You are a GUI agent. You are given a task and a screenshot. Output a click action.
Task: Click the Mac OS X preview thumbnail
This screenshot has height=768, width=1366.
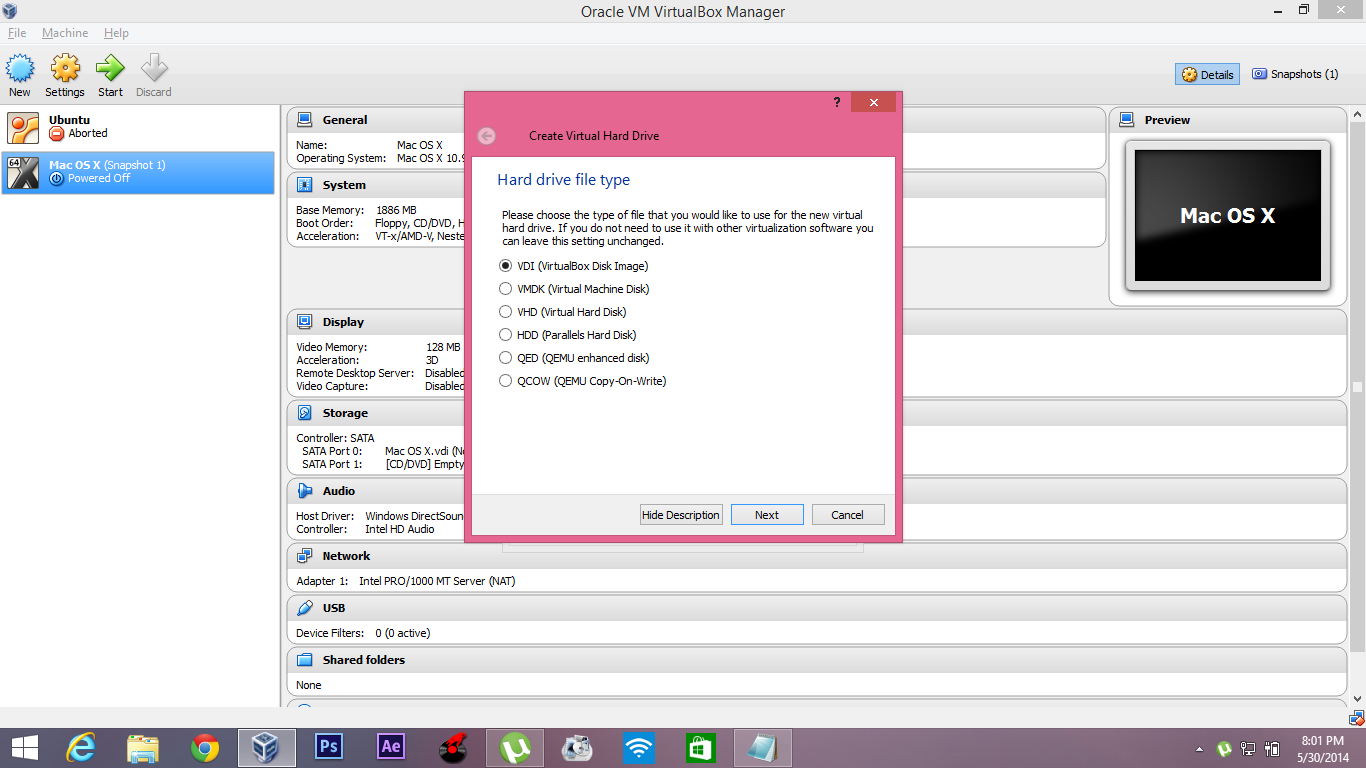1228,216
